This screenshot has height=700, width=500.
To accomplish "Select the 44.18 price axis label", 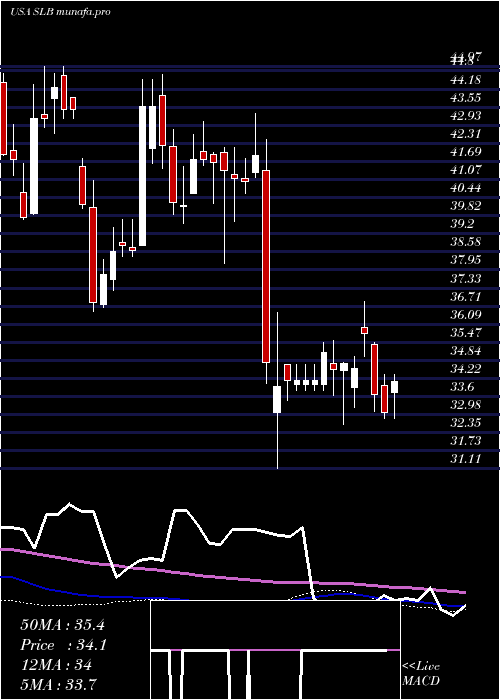I will coord(465,80).
